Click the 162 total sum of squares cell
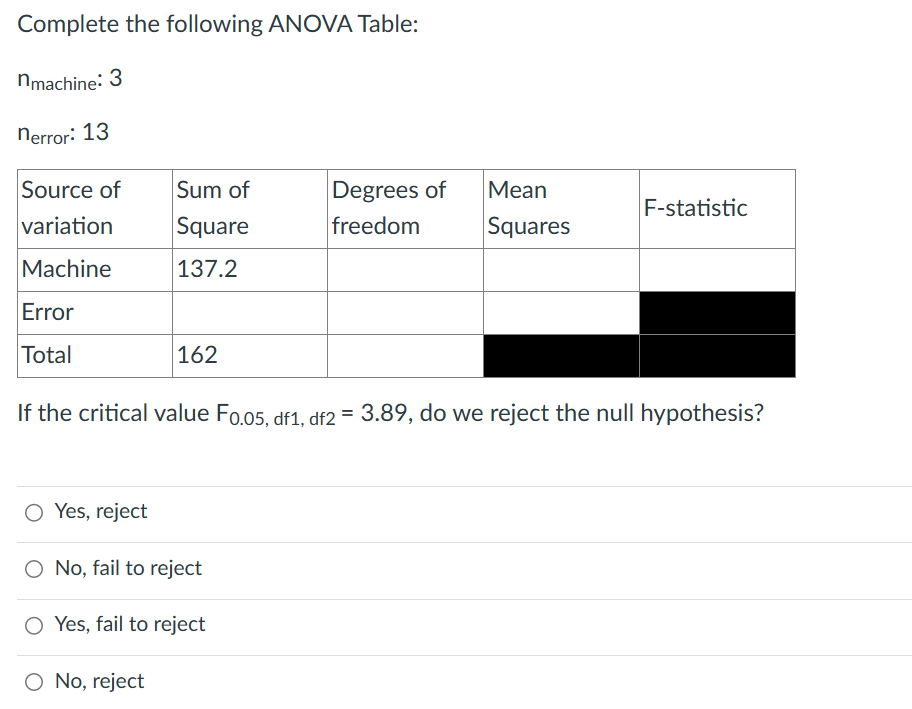The height and width of the screenshot is (709, 912). coord(250,355)
